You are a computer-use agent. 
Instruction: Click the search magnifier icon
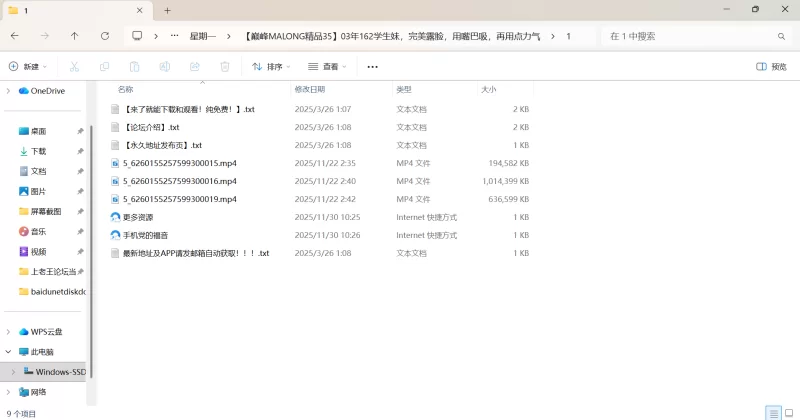tap(781, 36)
